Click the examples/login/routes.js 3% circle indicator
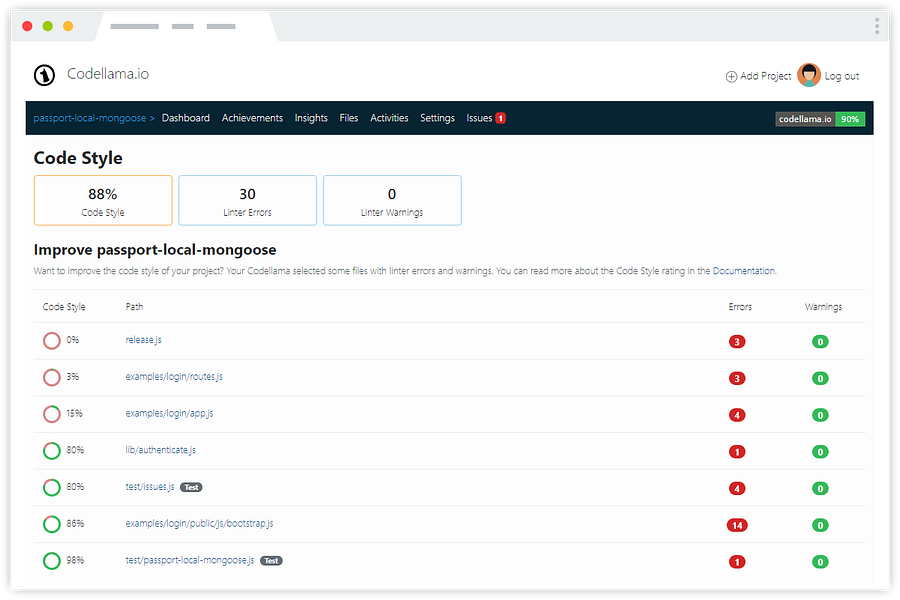Viewport: 900px width, 600px height. pyautogui.click(x=52, y=377)
